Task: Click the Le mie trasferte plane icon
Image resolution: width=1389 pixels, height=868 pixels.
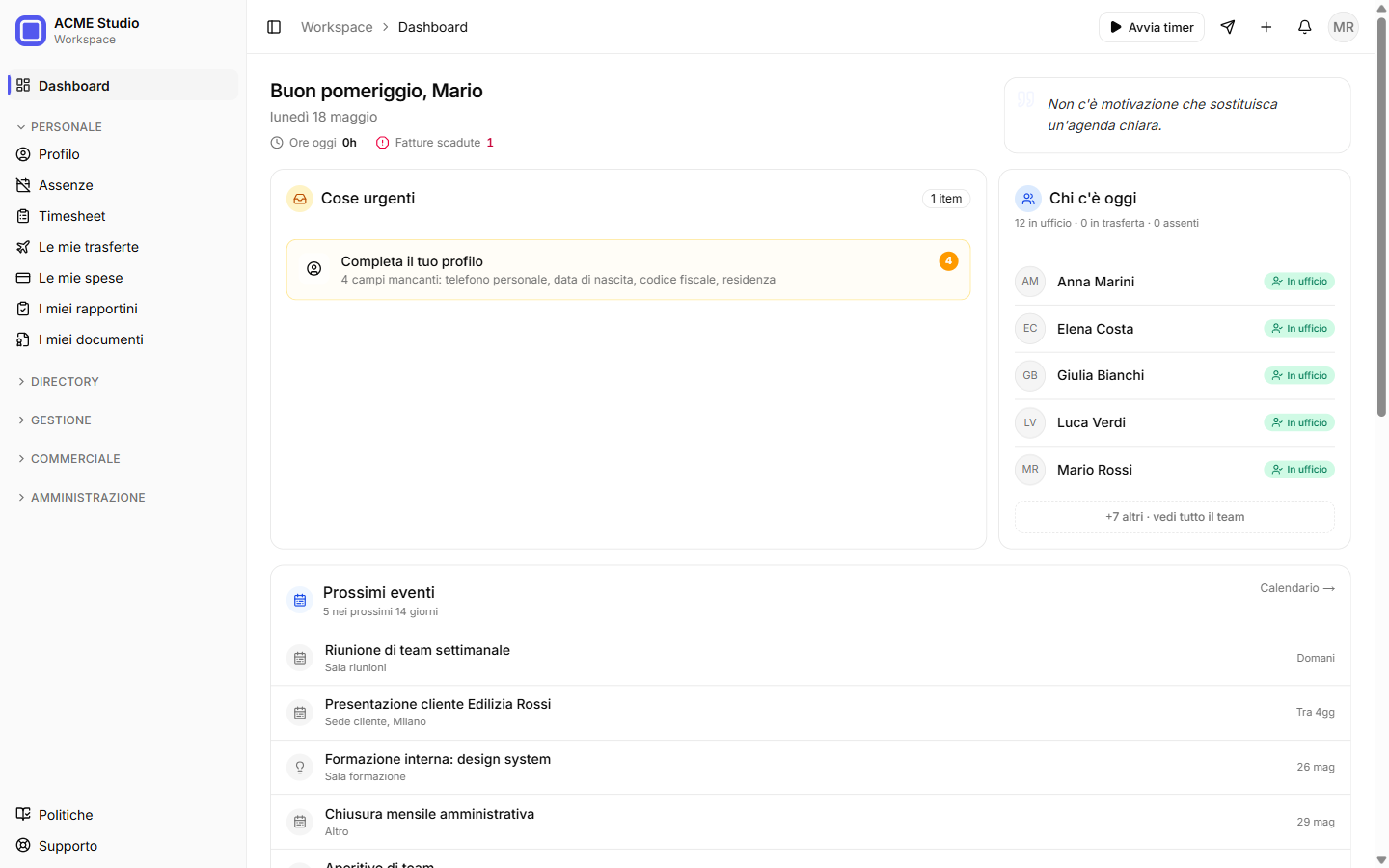Action: 23,247
